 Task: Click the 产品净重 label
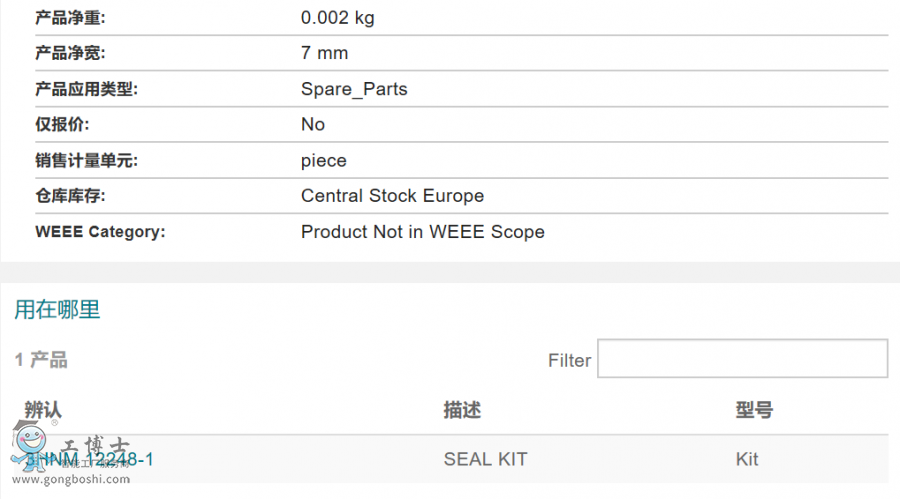pyautogui.click(x=70, y=17)
